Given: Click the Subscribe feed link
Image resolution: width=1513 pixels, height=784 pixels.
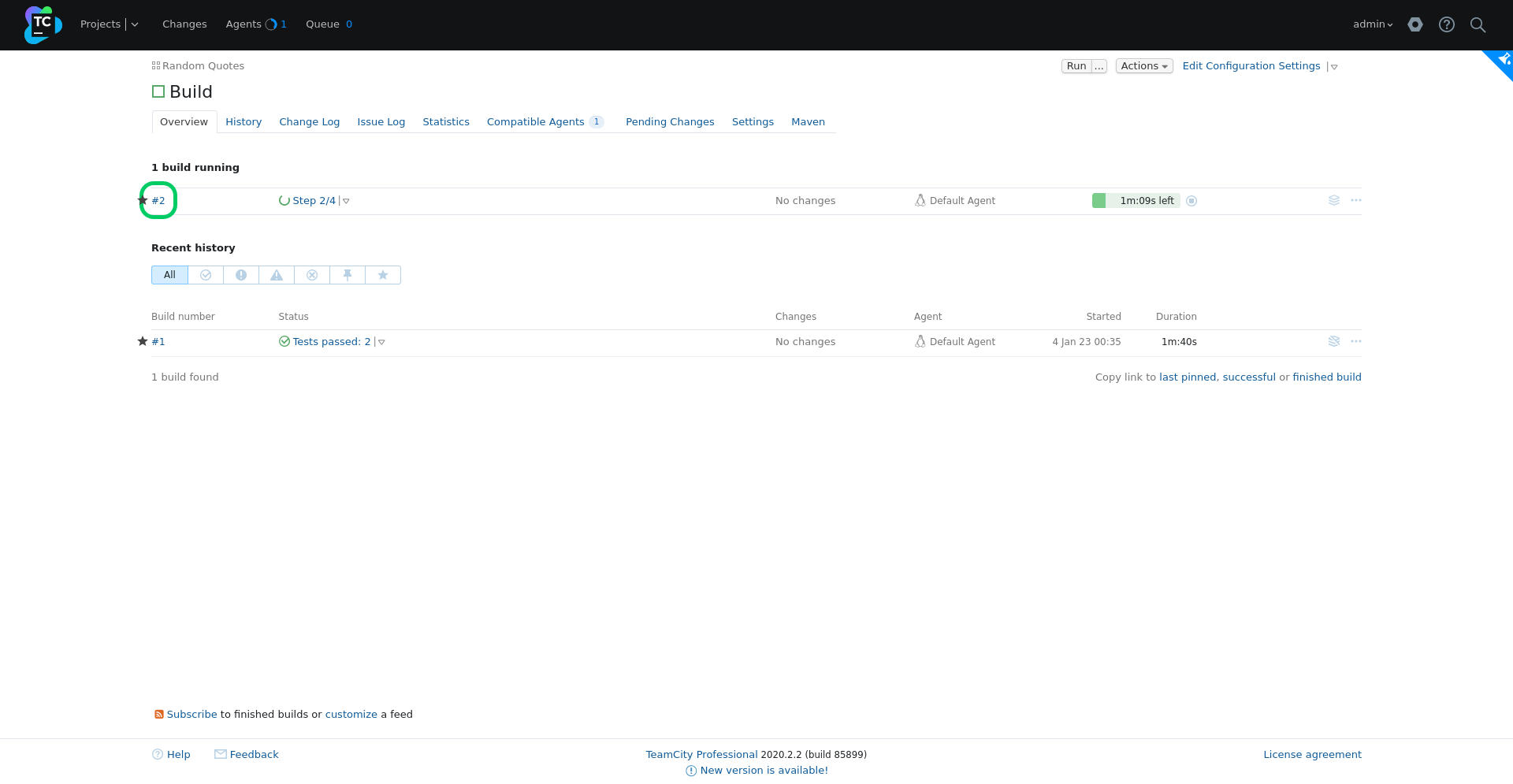Looking at the screenshot, I should pos(191,715).
